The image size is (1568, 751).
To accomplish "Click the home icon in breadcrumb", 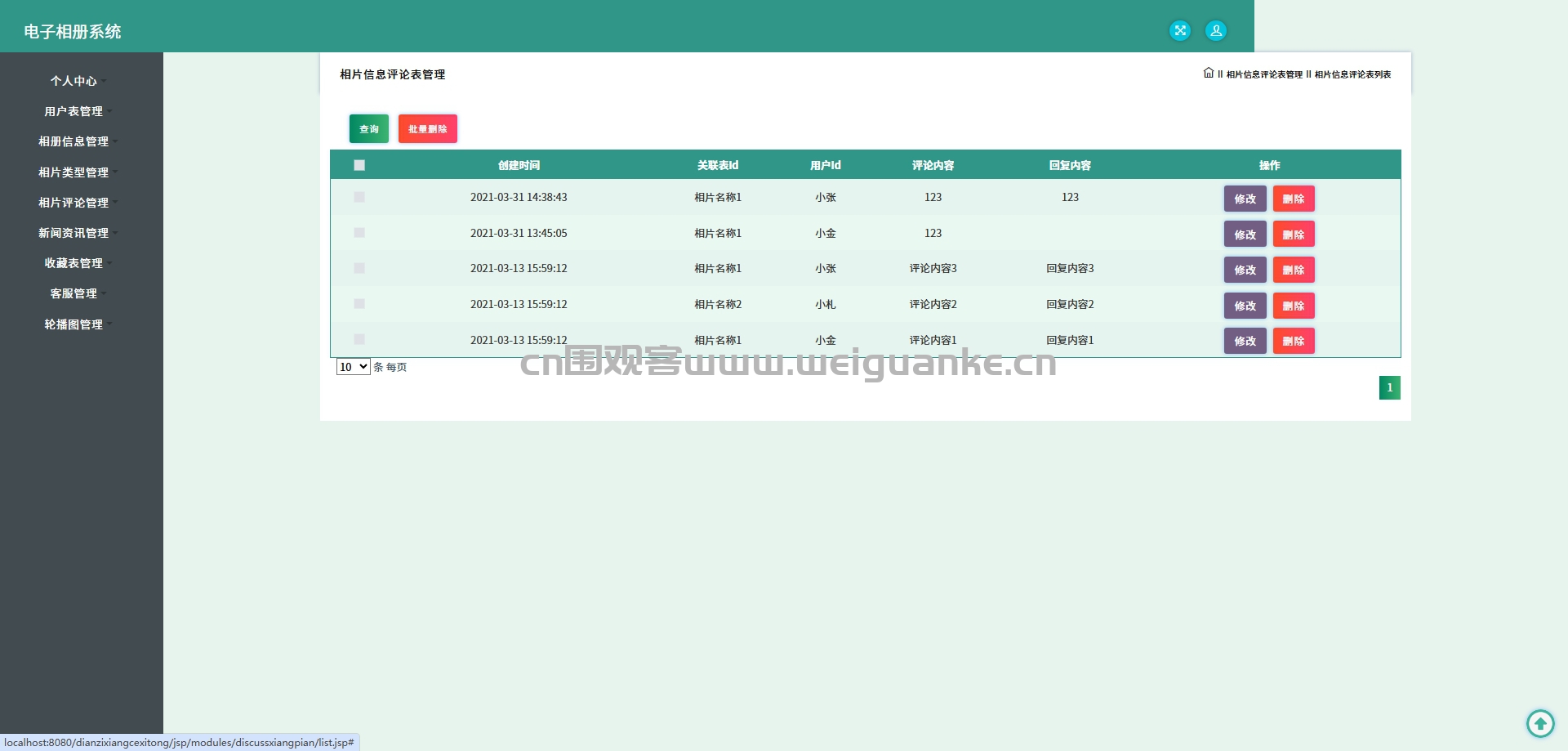I will (1209, 73).
